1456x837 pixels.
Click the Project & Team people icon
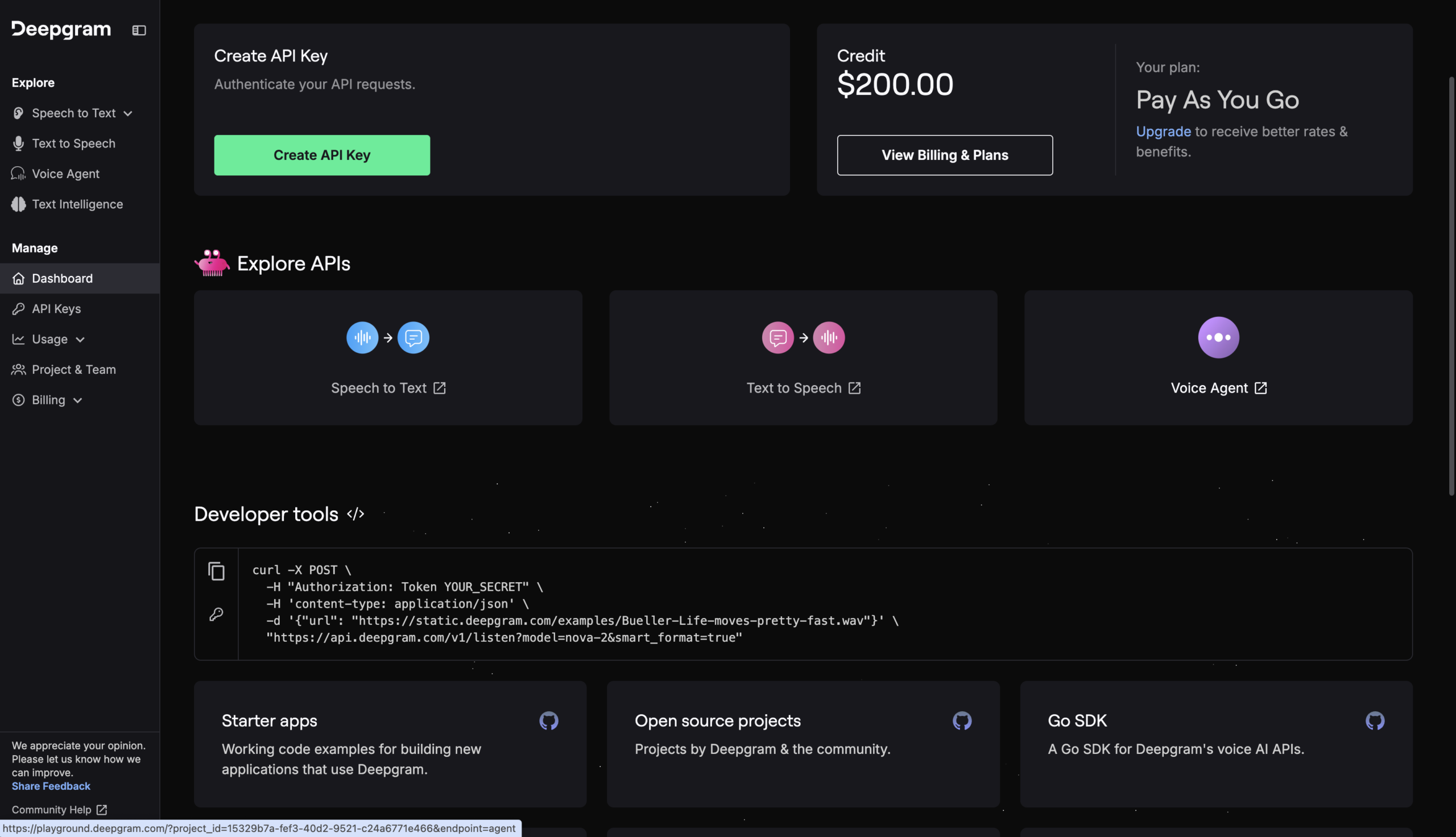[x=18, y=370]
